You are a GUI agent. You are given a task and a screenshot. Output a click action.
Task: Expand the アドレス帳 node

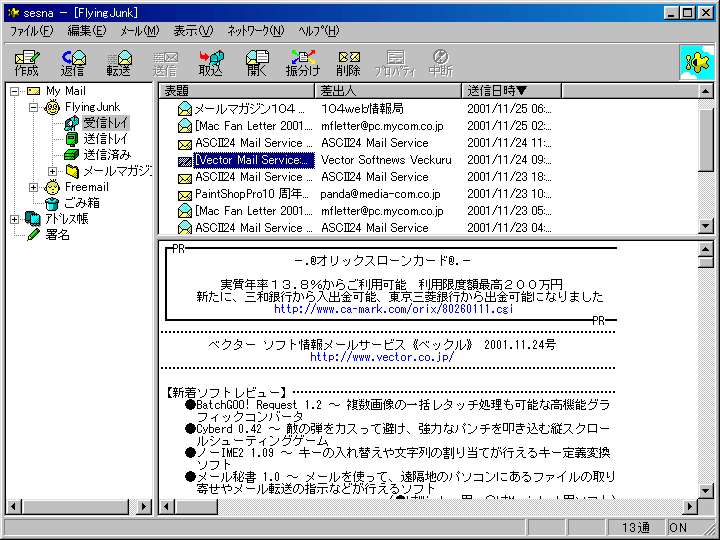[x=15, y=219]
